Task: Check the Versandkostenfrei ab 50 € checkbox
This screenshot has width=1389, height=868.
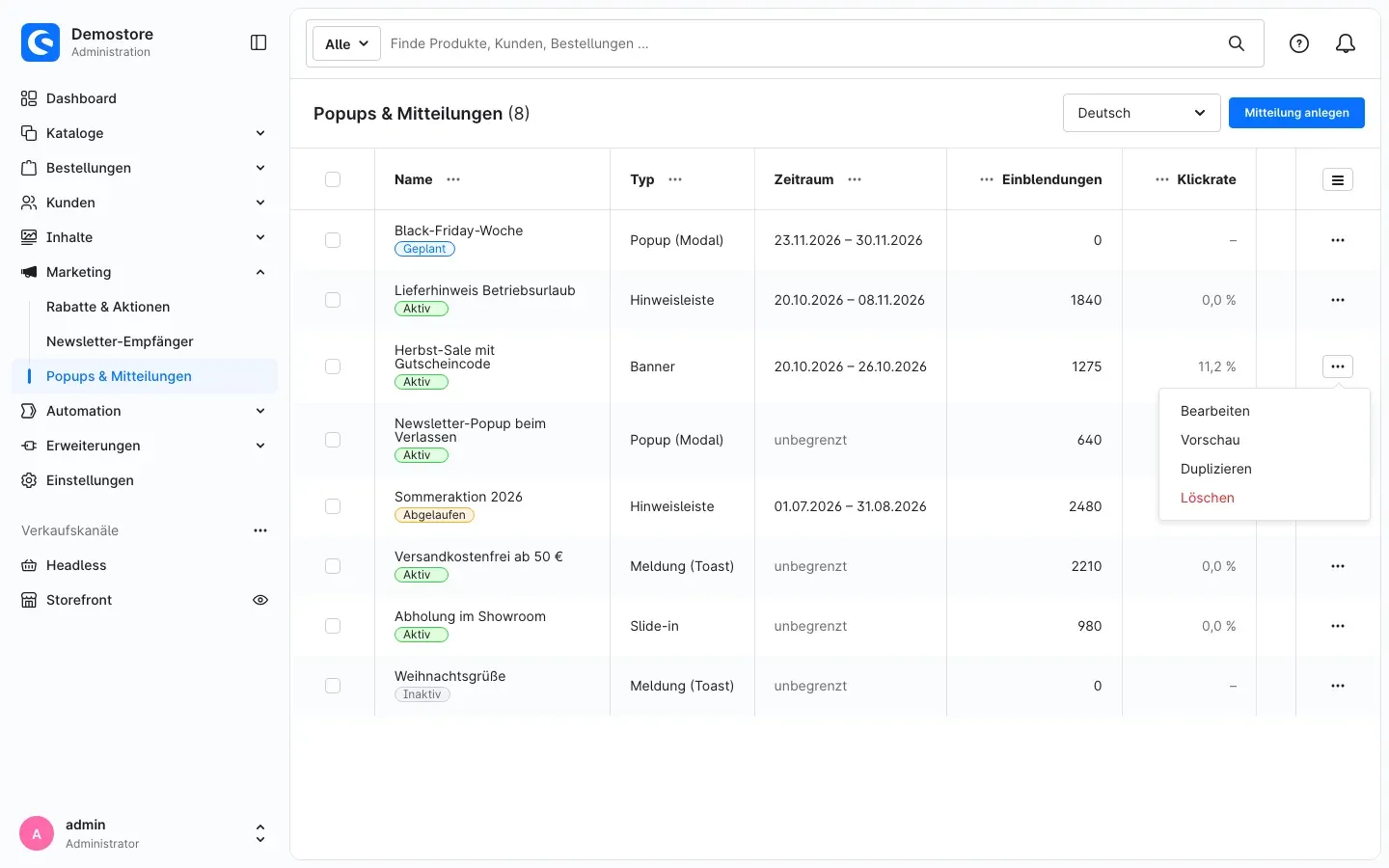Action: 333,566
